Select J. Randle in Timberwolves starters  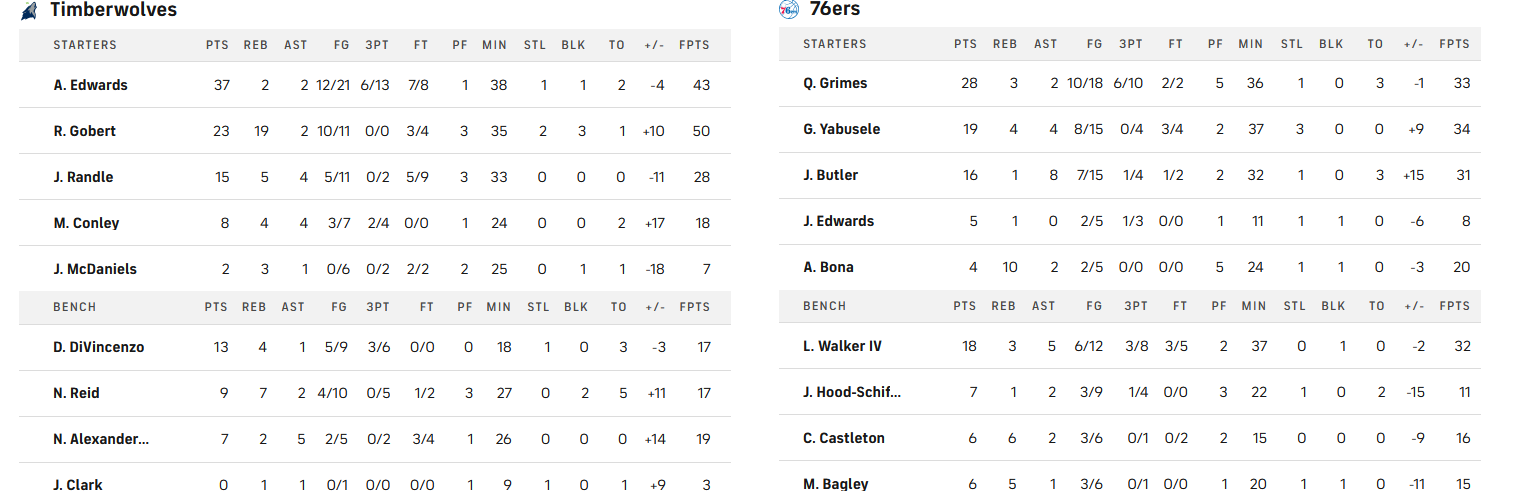point(83,177)
